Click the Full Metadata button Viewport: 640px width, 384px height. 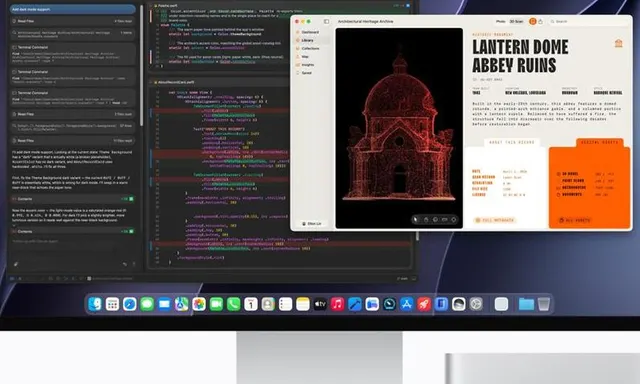tap(495, 220)
